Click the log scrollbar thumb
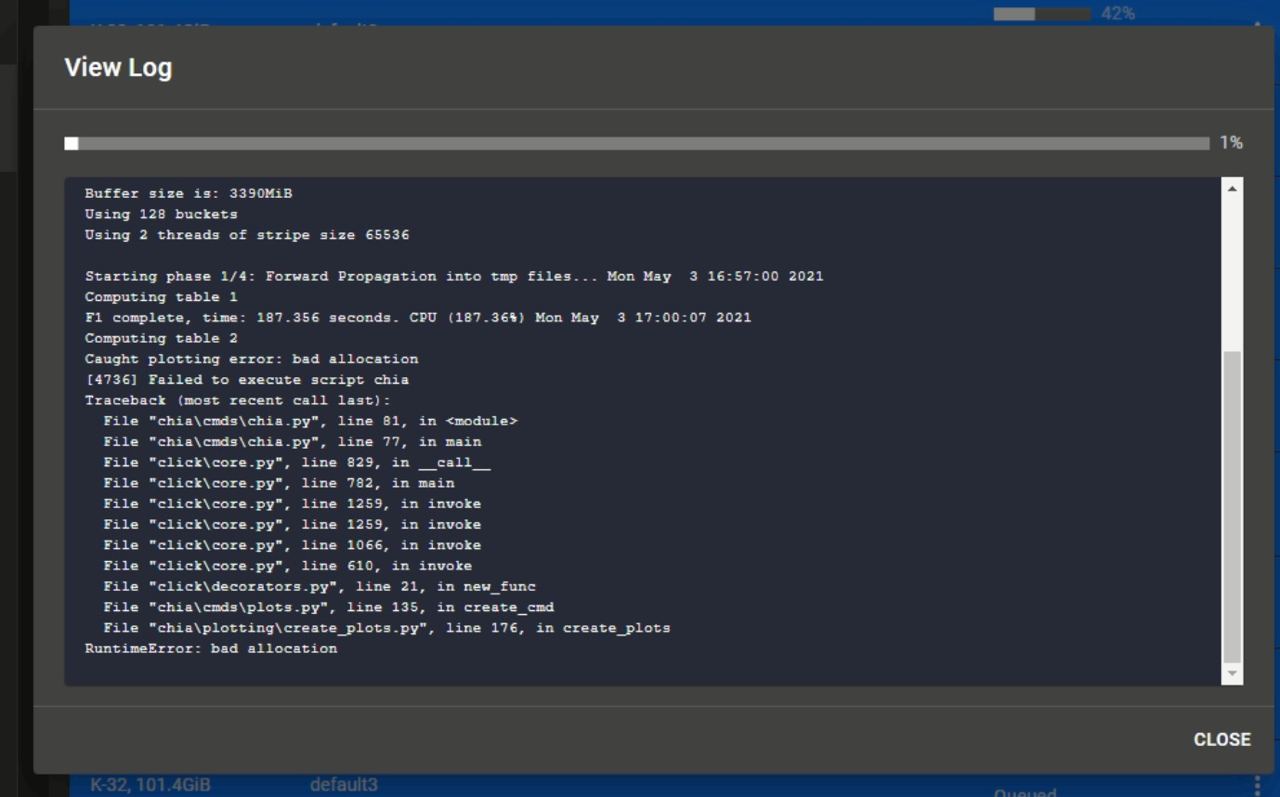The width and height of the screenshot is (1280, 797). (1232, 507)
